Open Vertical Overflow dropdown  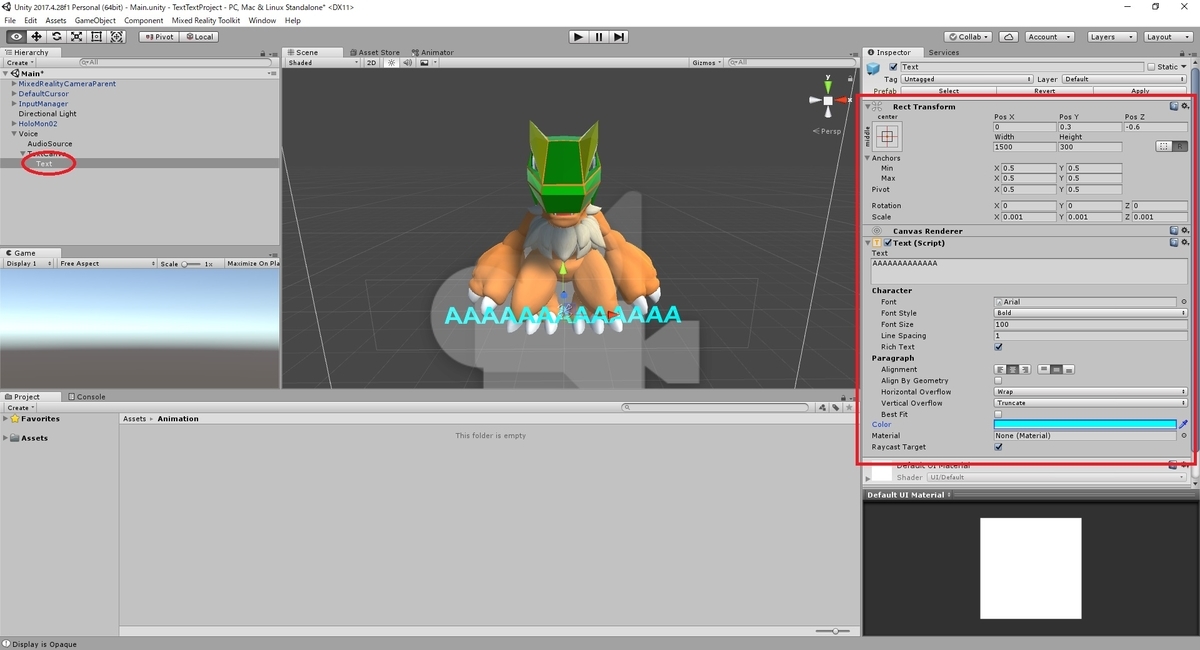point(1091,403)
